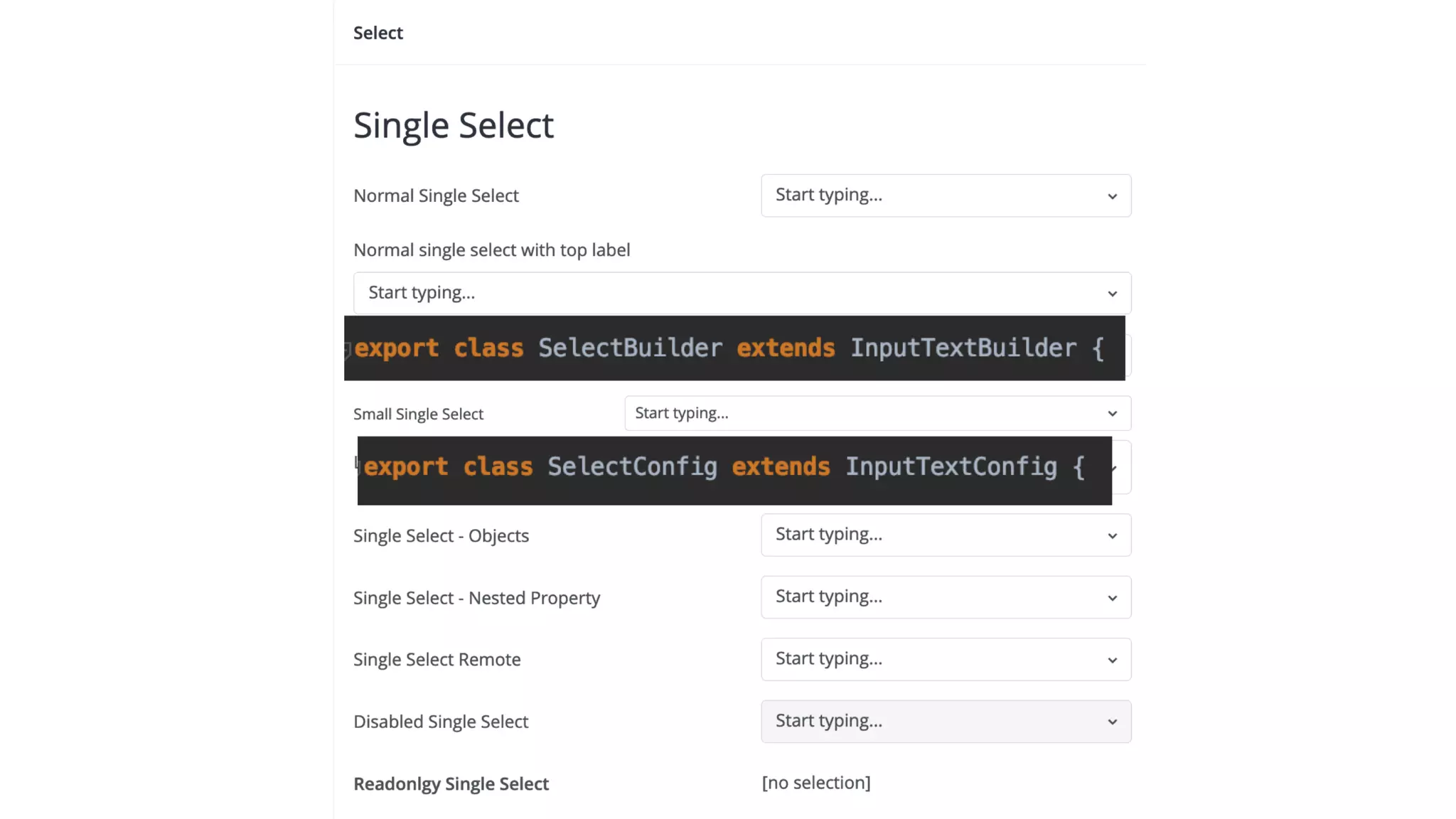Click Small Single Select chevron arrow
The width and height of the screenshot is (1456, 819).
(x=1112, y=414)
